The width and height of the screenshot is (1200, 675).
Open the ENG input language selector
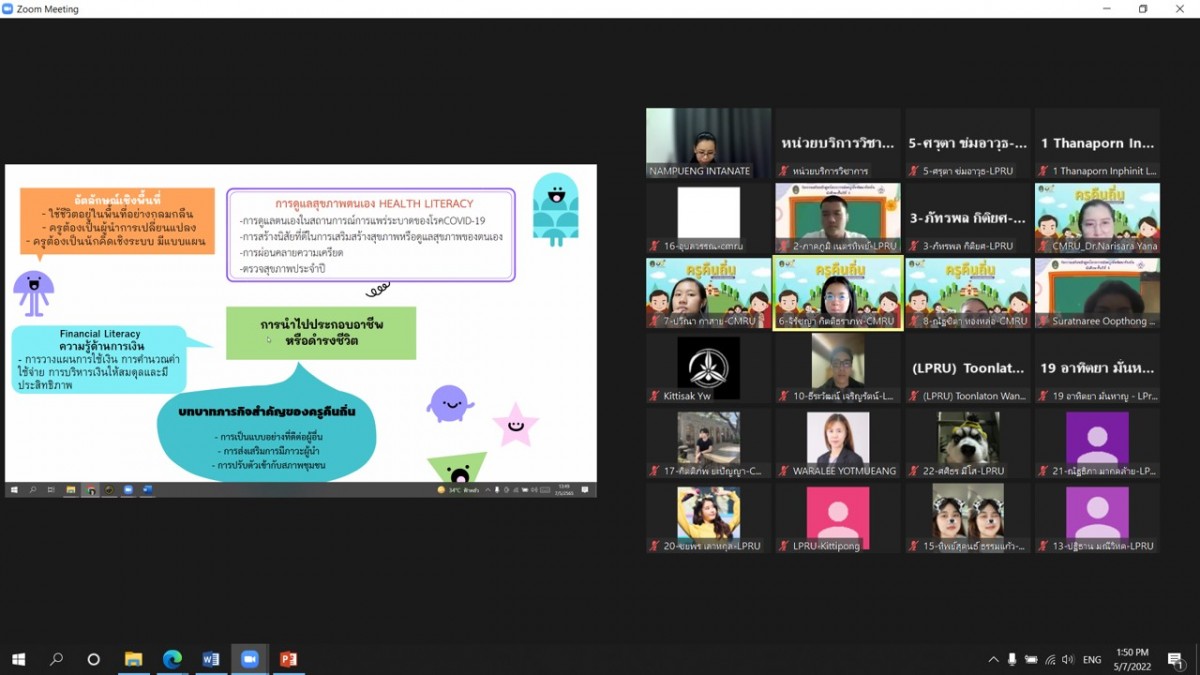pos(1092,660)
